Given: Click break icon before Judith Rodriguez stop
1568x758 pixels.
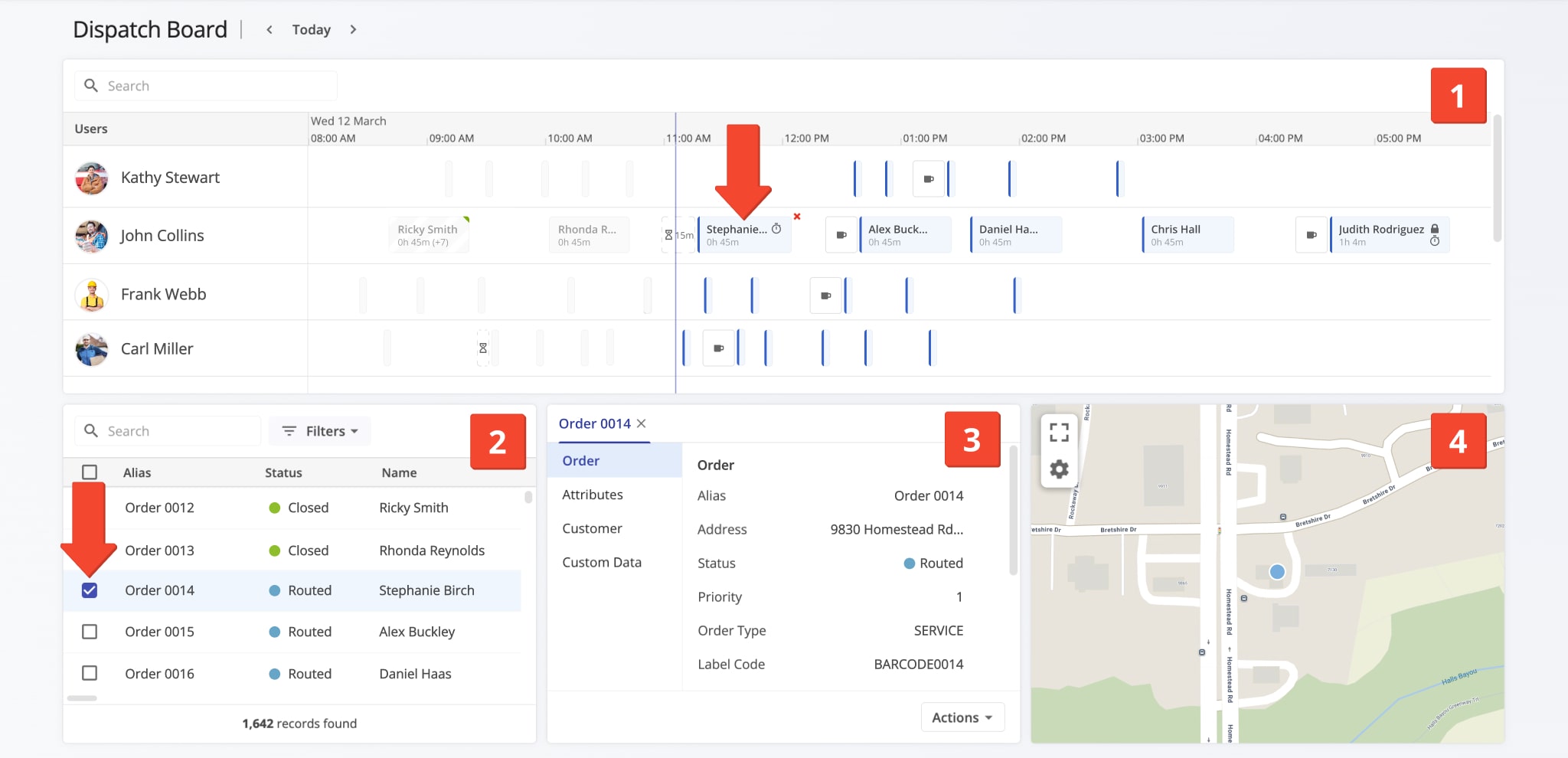Looking at the screenshot, I should 1312,235.
